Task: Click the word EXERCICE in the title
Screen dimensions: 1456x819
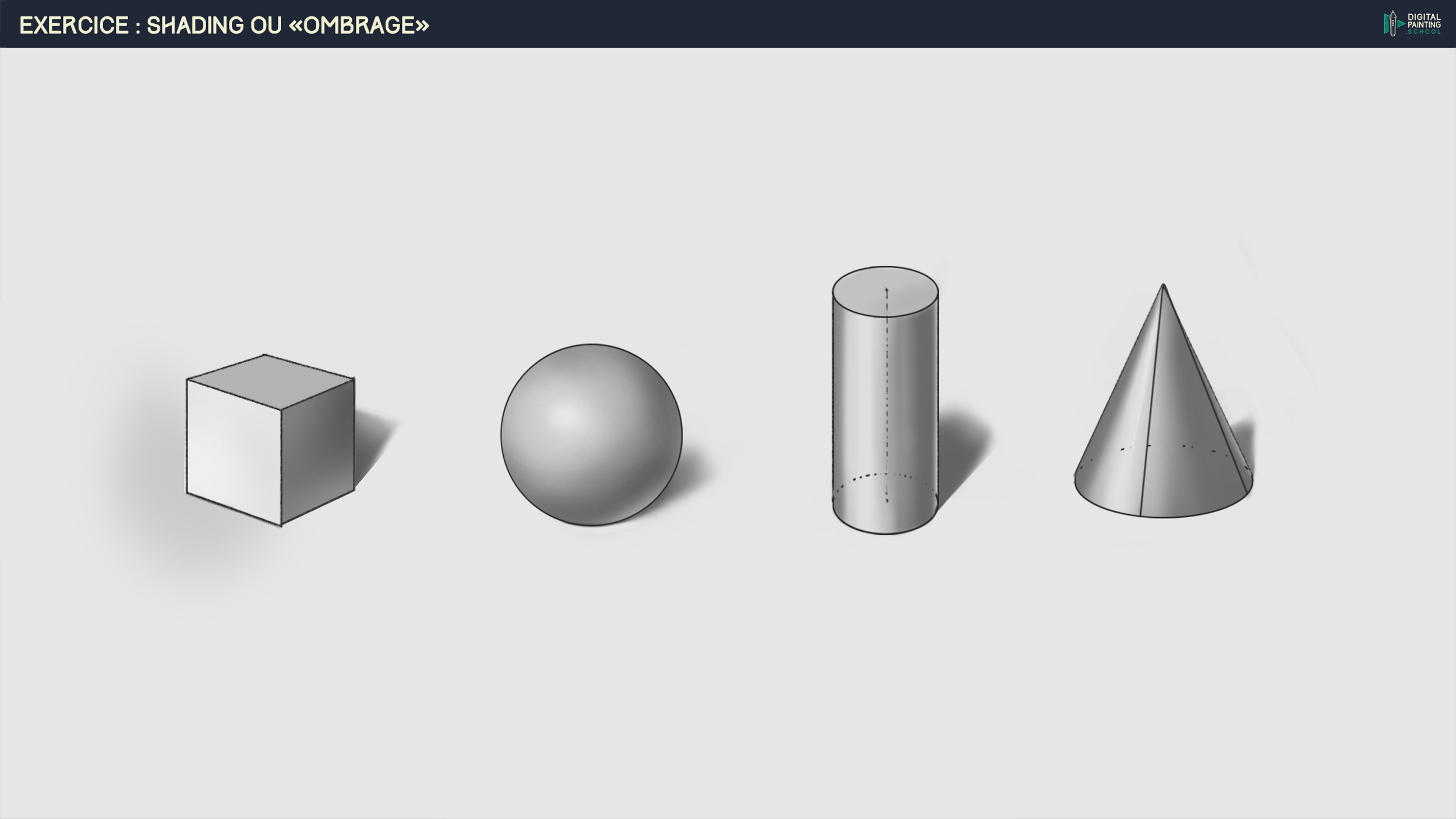Action: (x=74, y=26)
